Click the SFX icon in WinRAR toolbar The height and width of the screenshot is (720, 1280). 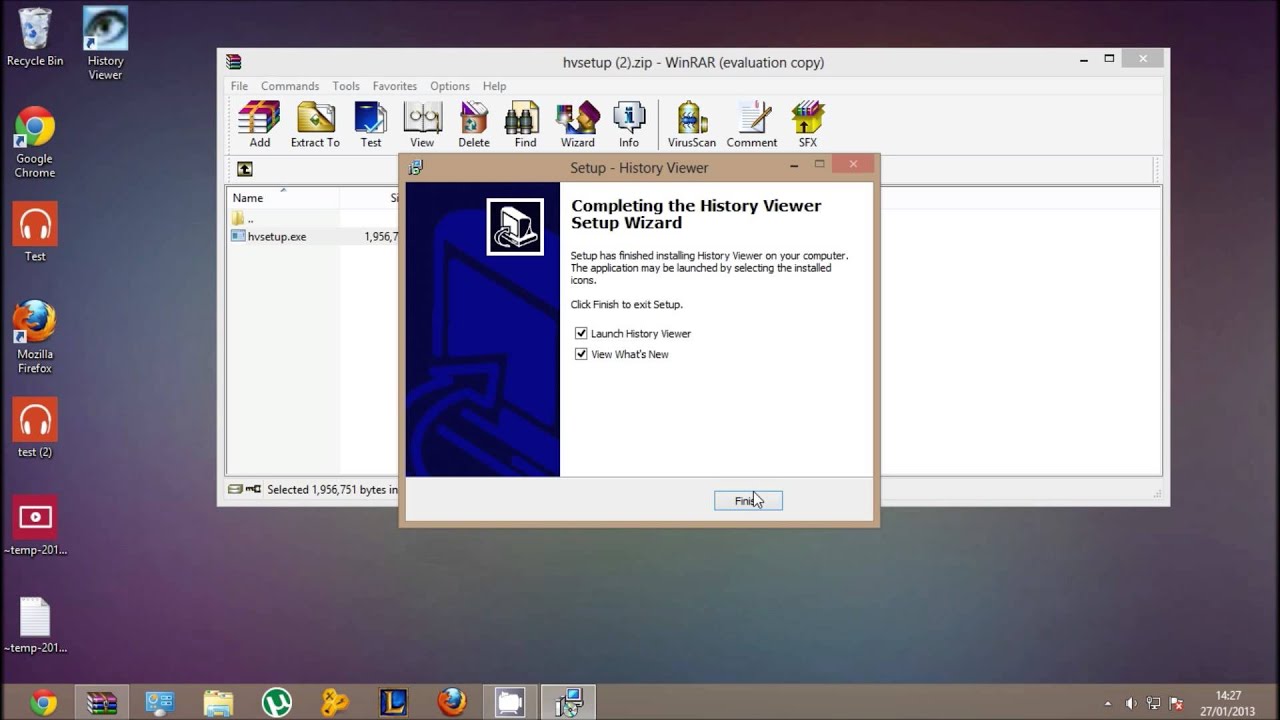tap(808, 124)
